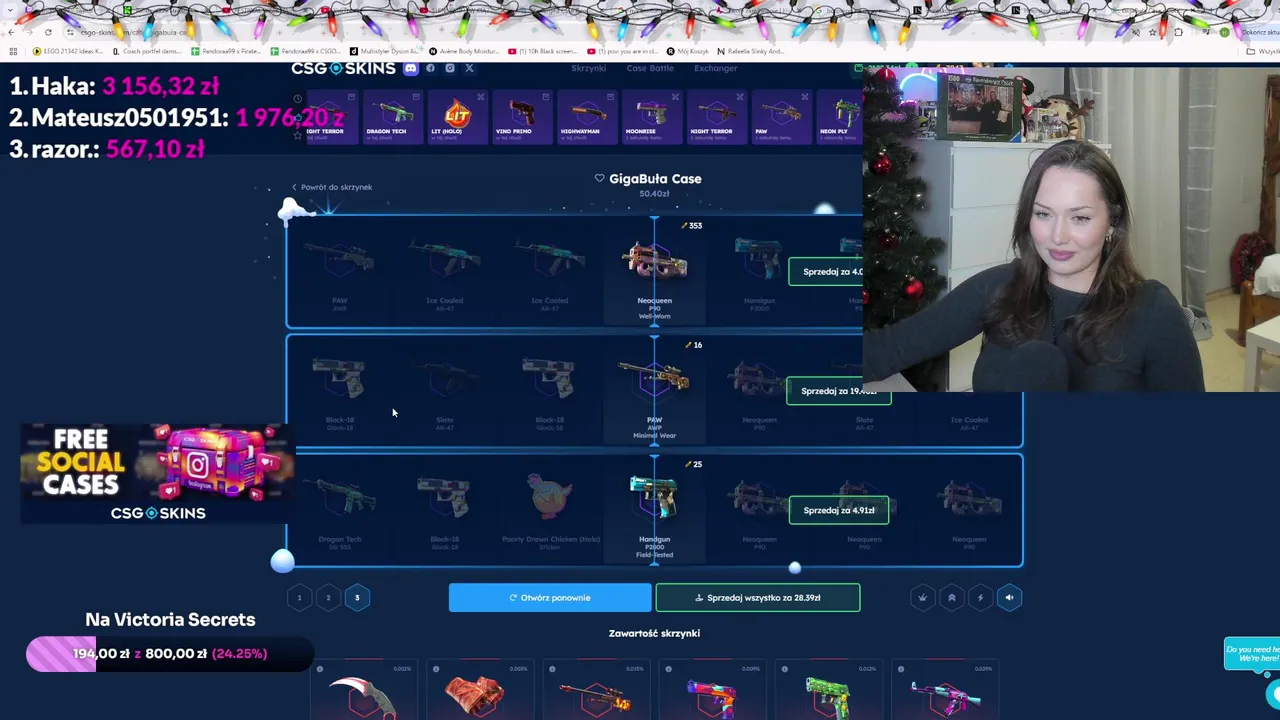Open info icon on the red gloves card

click(436, 669)
